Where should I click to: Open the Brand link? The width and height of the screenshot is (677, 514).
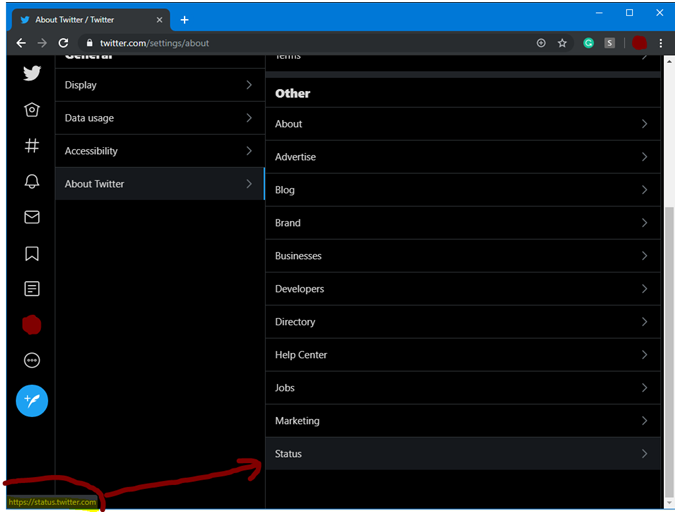(x=463, y=223)
